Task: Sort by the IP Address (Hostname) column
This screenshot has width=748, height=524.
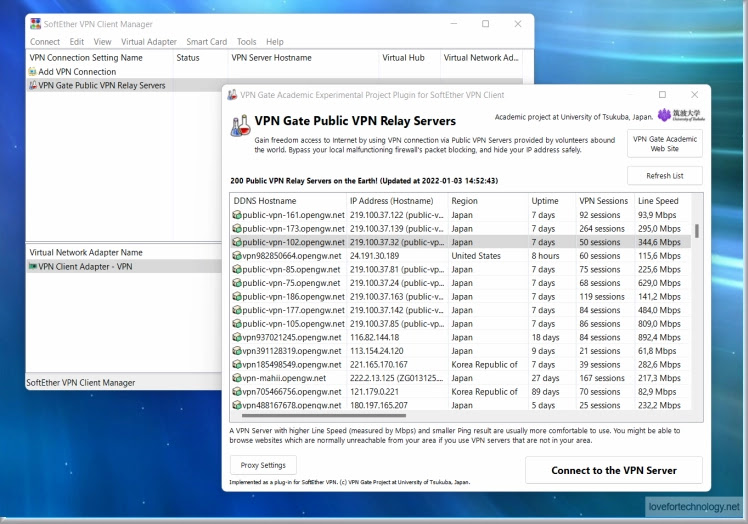Action: (x=397, y=201)
